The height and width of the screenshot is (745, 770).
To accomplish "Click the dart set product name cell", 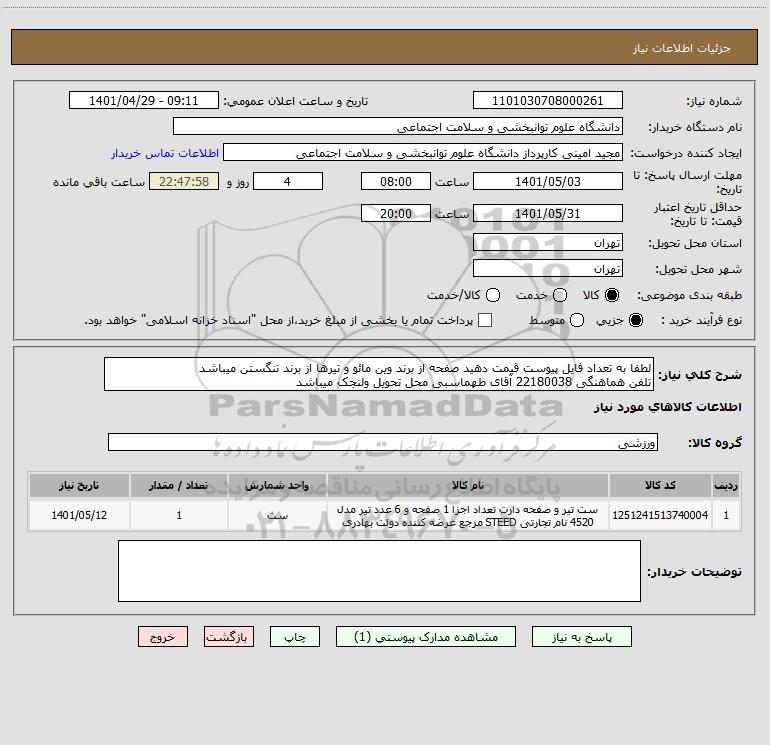I will pyautogui.click(x=468, y=515).
